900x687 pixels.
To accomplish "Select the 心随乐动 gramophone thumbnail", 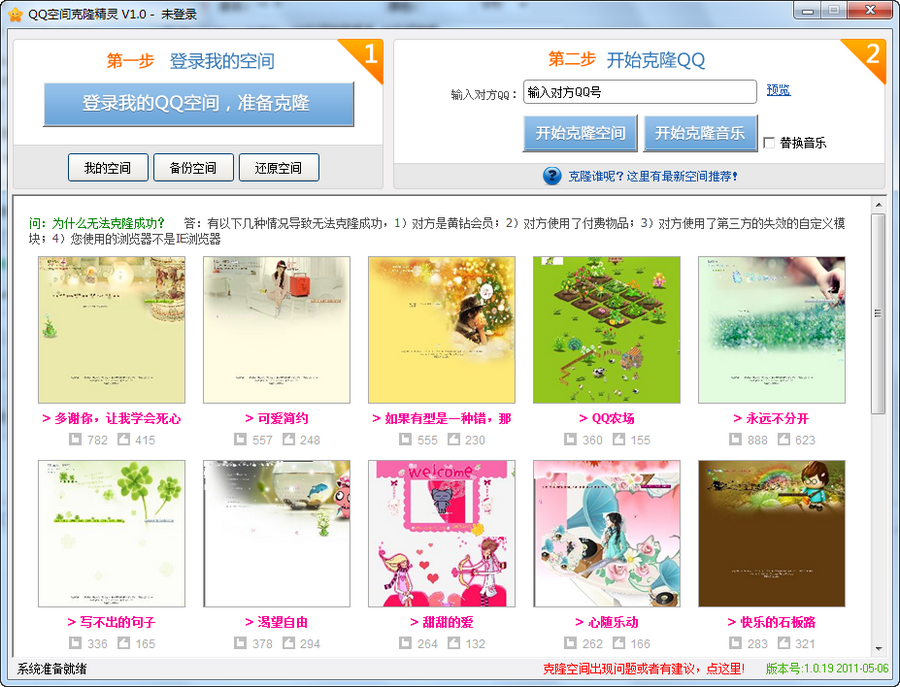I will (x=607, y=534).
